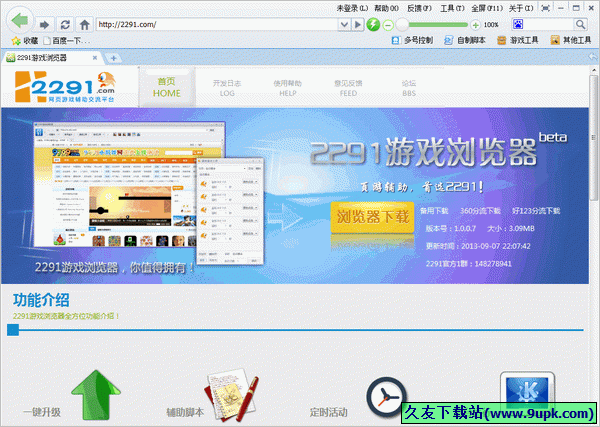Click the go/play arrow beside the address bar
This screenshot has height=427, width=600.
tap(357, 25)
